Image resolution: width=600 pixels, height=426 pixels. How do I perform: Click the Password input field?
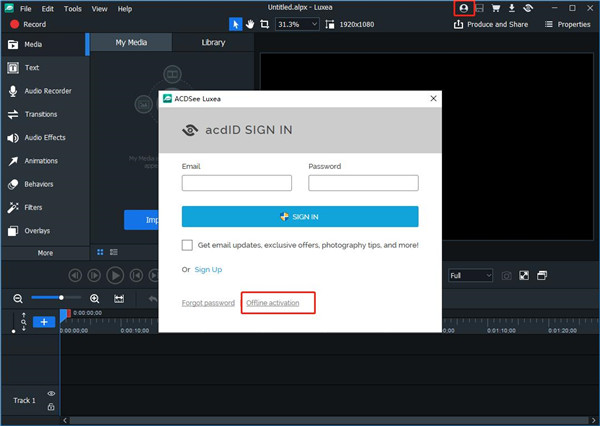[364, 183]
